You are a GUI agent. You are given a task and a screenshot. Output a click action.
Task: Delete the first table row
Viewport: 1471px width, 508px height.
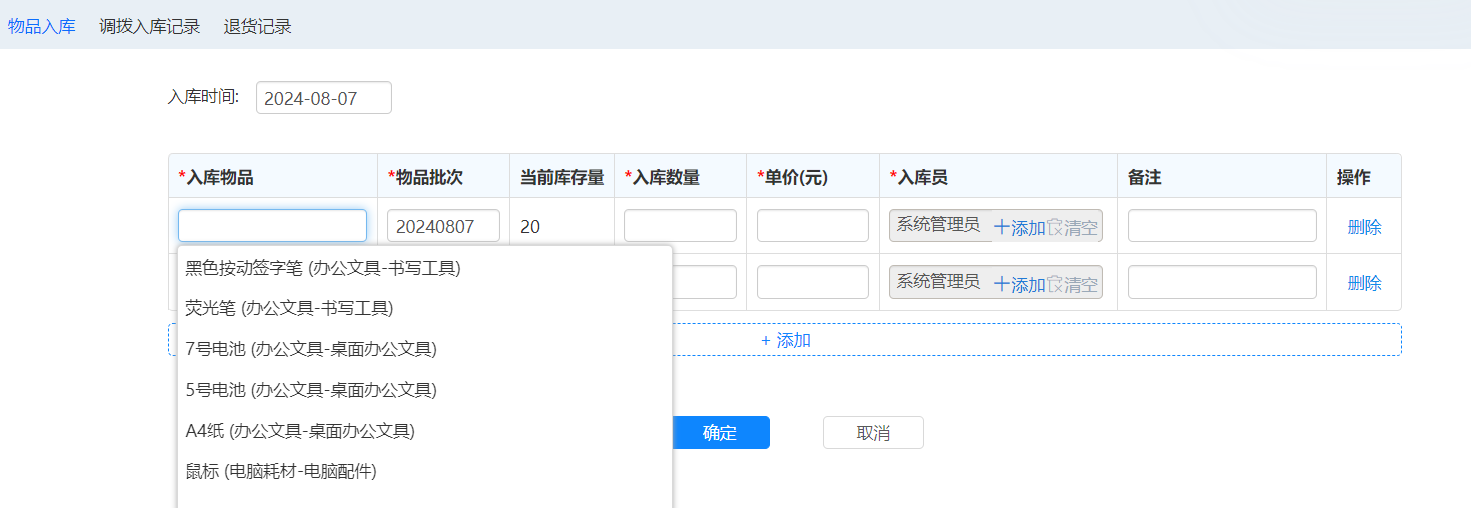pos(1364,227)
